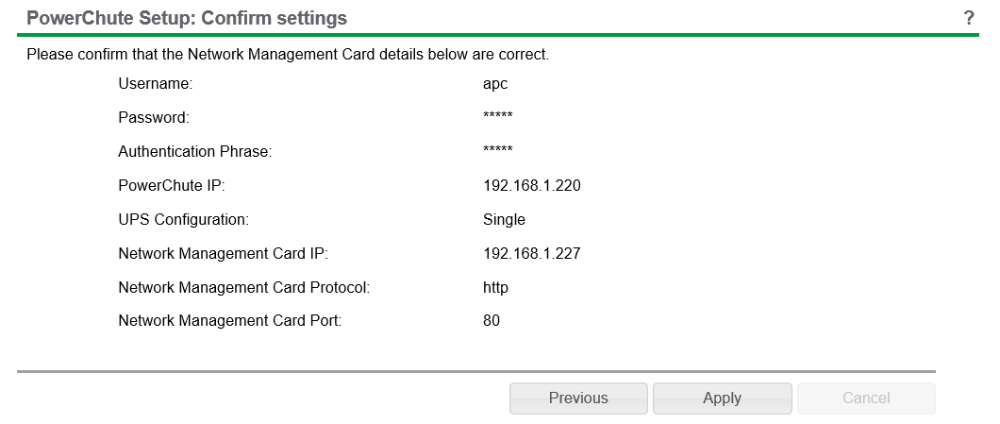Screen dimensions: 1000x424
Task: Click the confirmation instruction sentence
Action: 288,52
